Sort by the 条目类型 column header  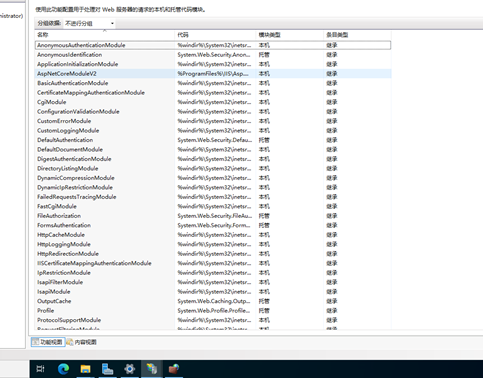tap(357, 35)
